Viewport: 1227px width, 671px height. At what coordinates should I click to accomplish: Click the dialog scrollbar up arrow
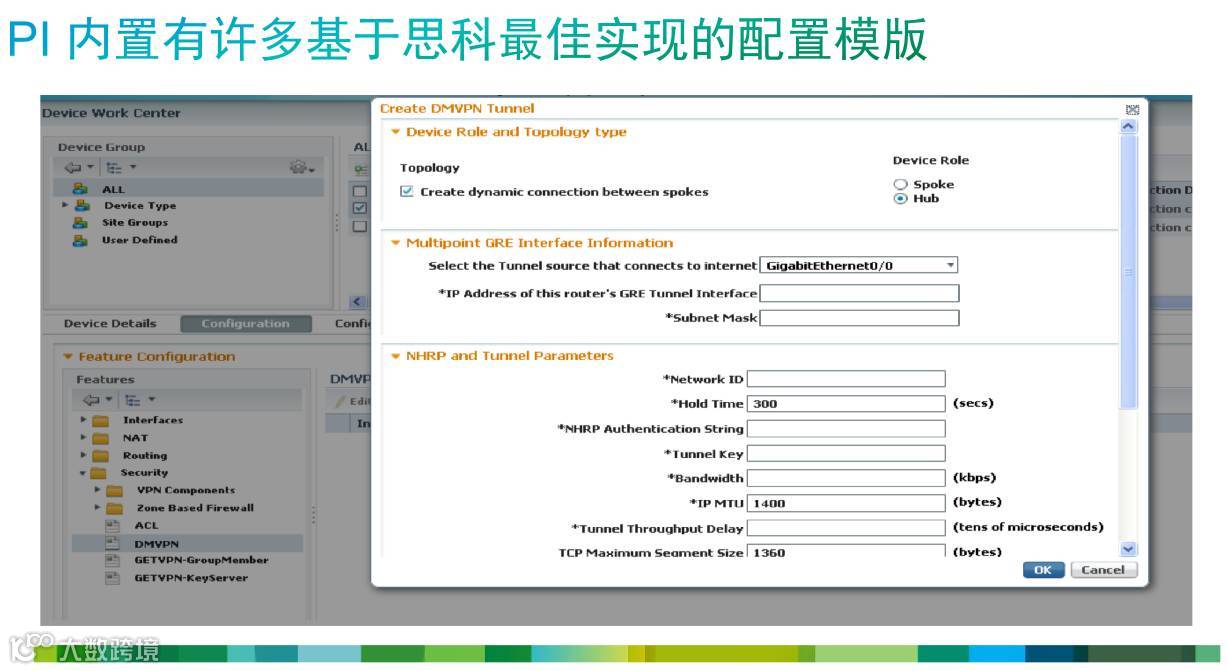[x=1129, y=127]
